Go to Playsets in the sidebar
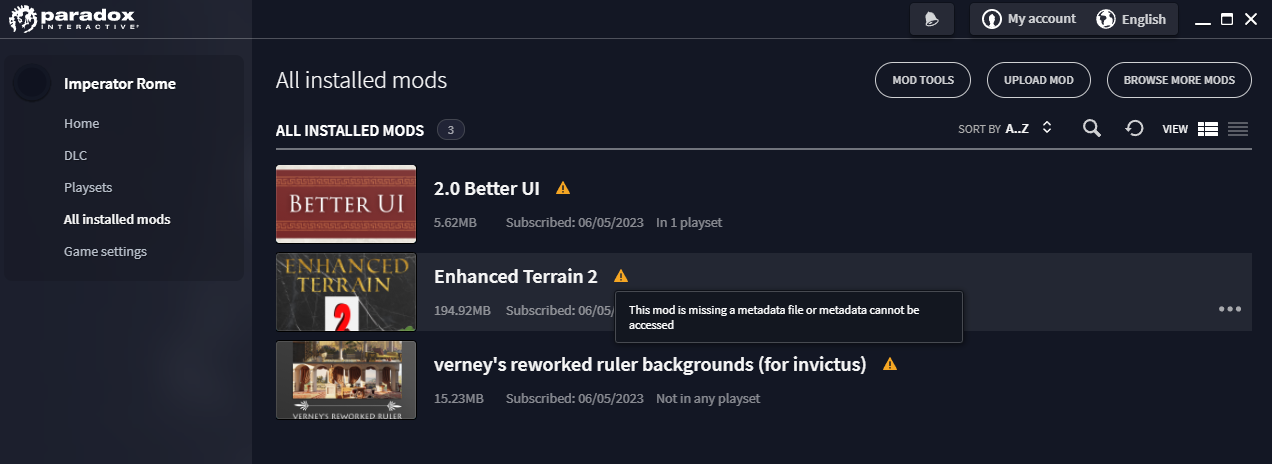The width and height of the screenshot is (1272, 464). click(88, 187)
